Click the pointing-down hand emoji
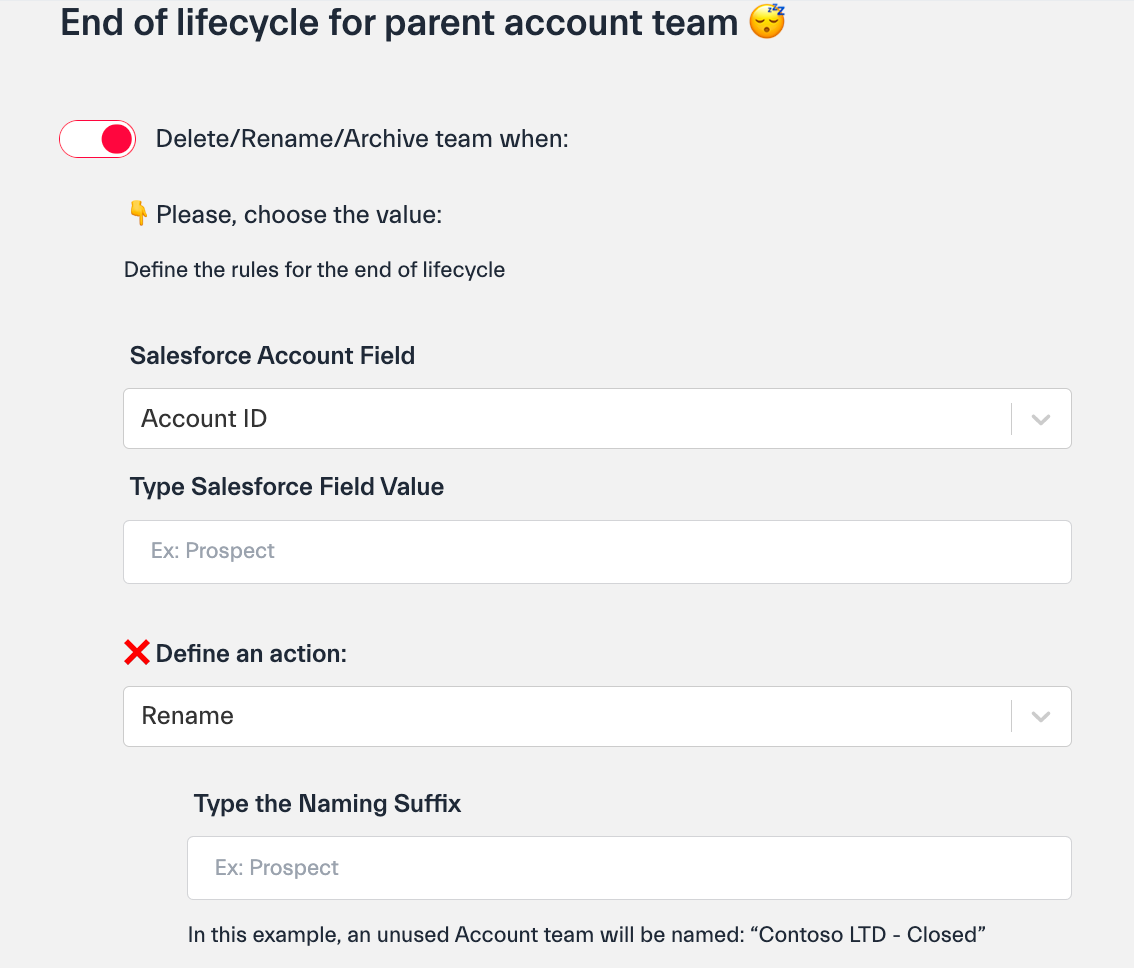Viewport: 1134px width, 968px height. (x=138, y=214)
